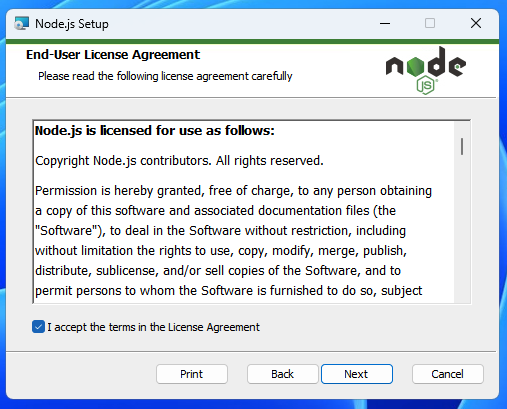Click the 'I accept the terms' label text

[153, 327]
